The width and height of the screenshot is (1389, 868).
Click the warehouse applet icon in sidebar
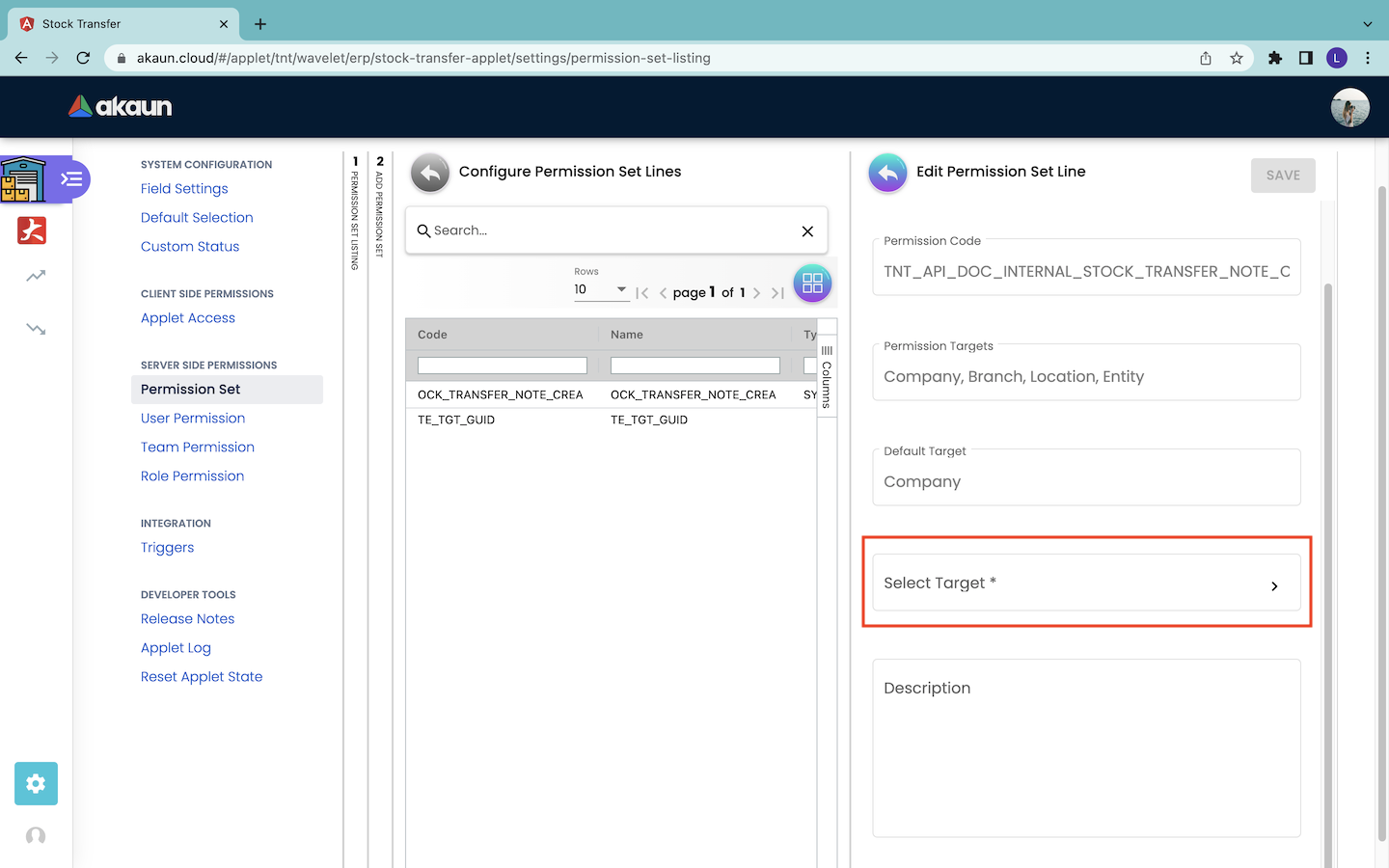point(23,179)
